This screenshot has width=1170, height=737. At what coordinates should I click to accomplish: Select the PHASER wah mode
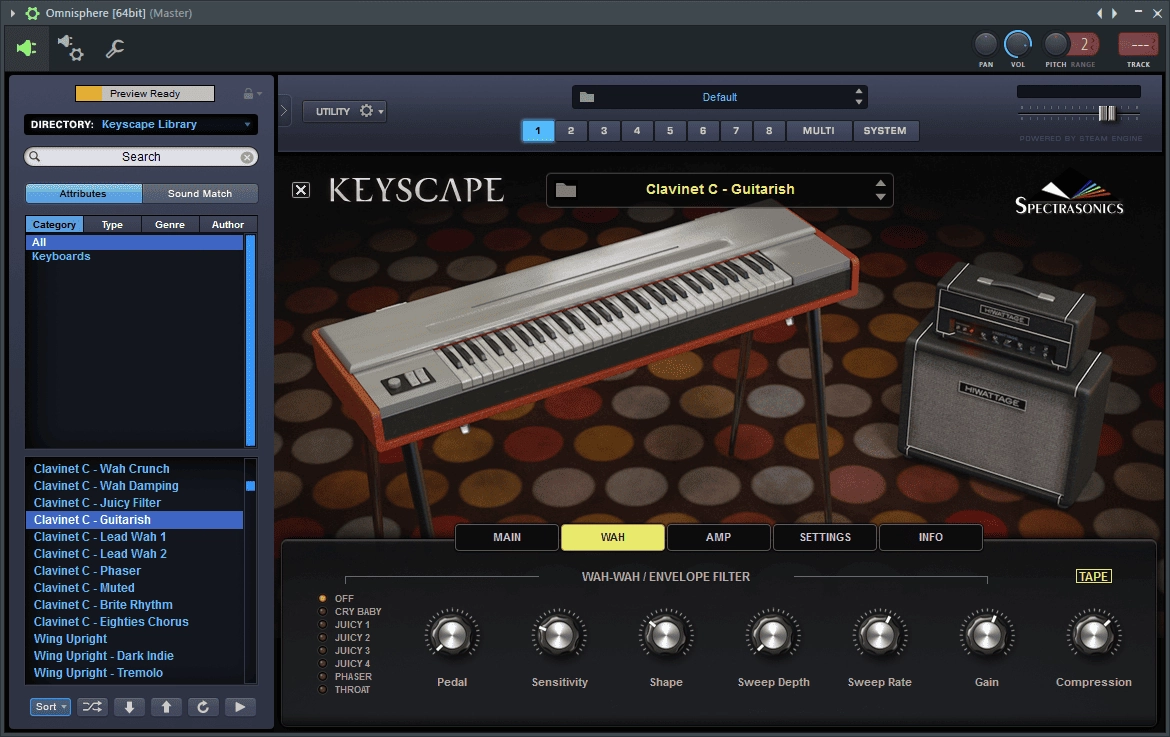(345, 677)
